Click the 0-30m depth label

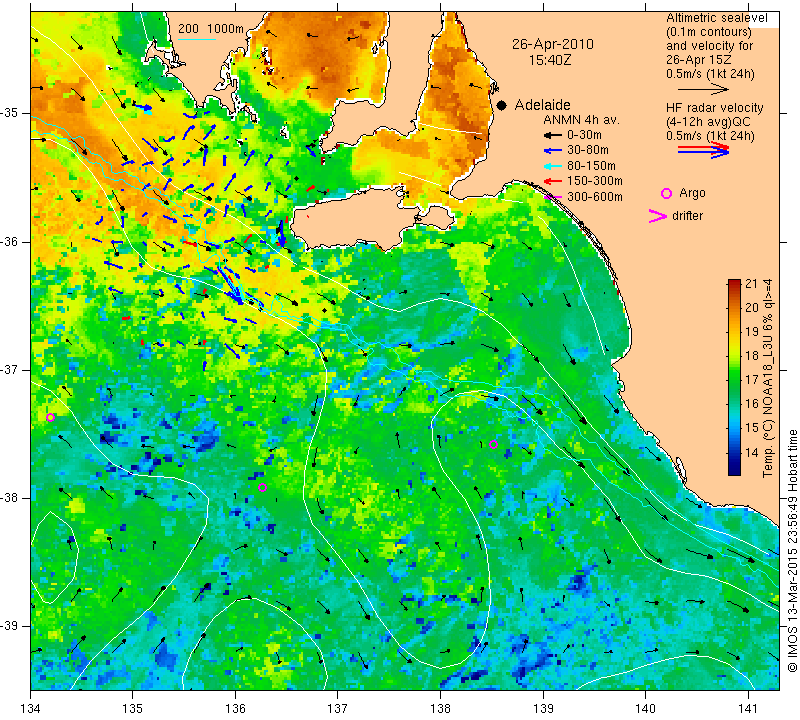(584, 135)
